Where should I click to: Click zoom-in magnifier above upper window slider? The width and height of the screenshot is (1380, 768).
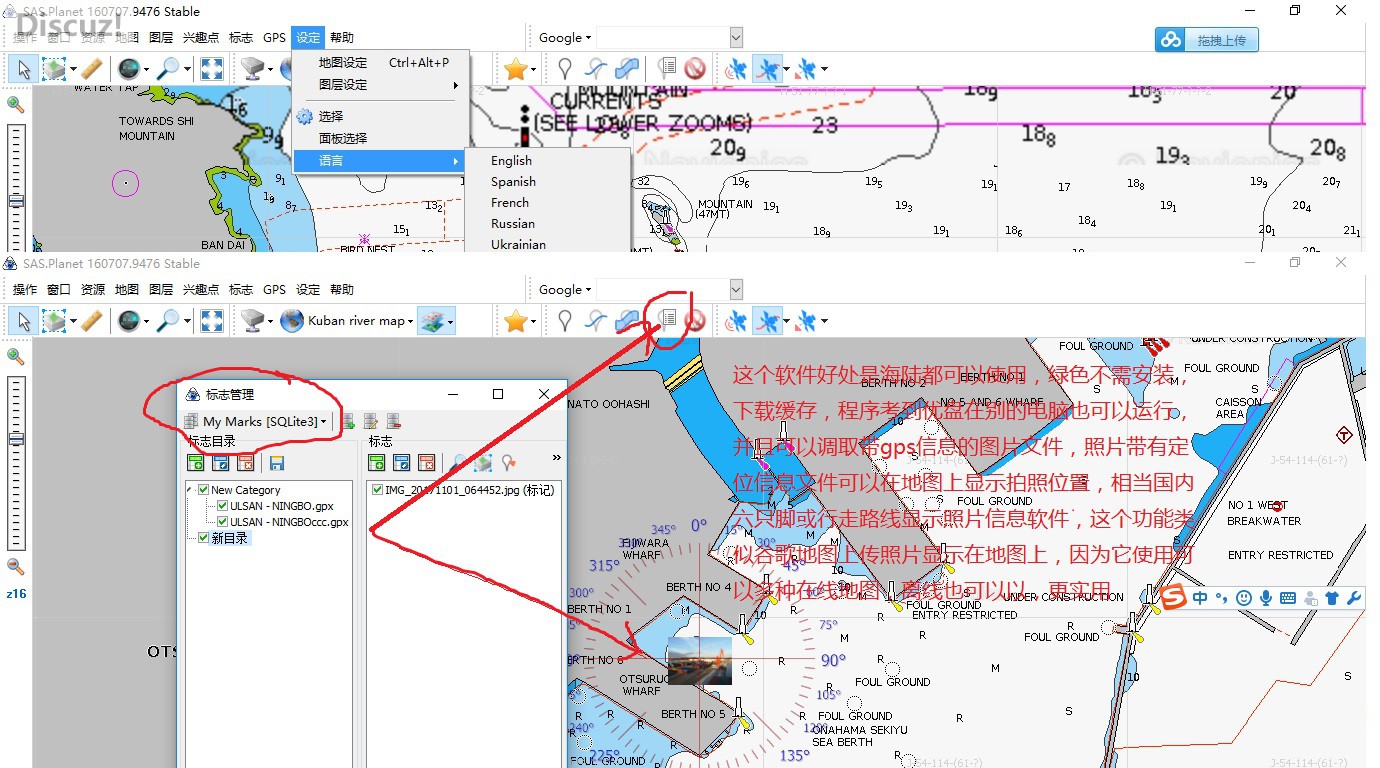pos(15,104)
